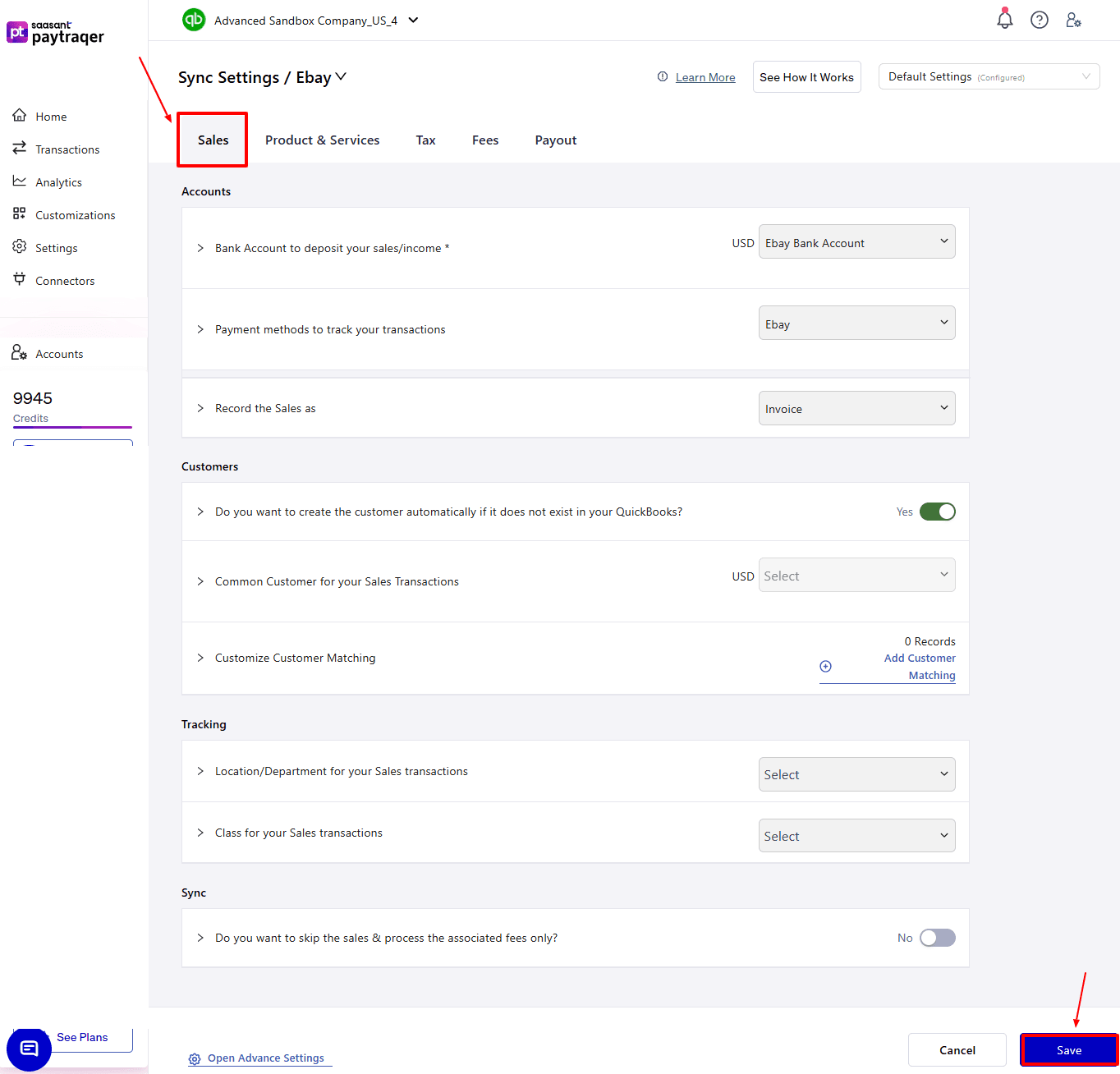Screen dimensions: 1120x1074
Task: Open the Ebay Bank Account dropdown
Action: click(x=856, y=241)
